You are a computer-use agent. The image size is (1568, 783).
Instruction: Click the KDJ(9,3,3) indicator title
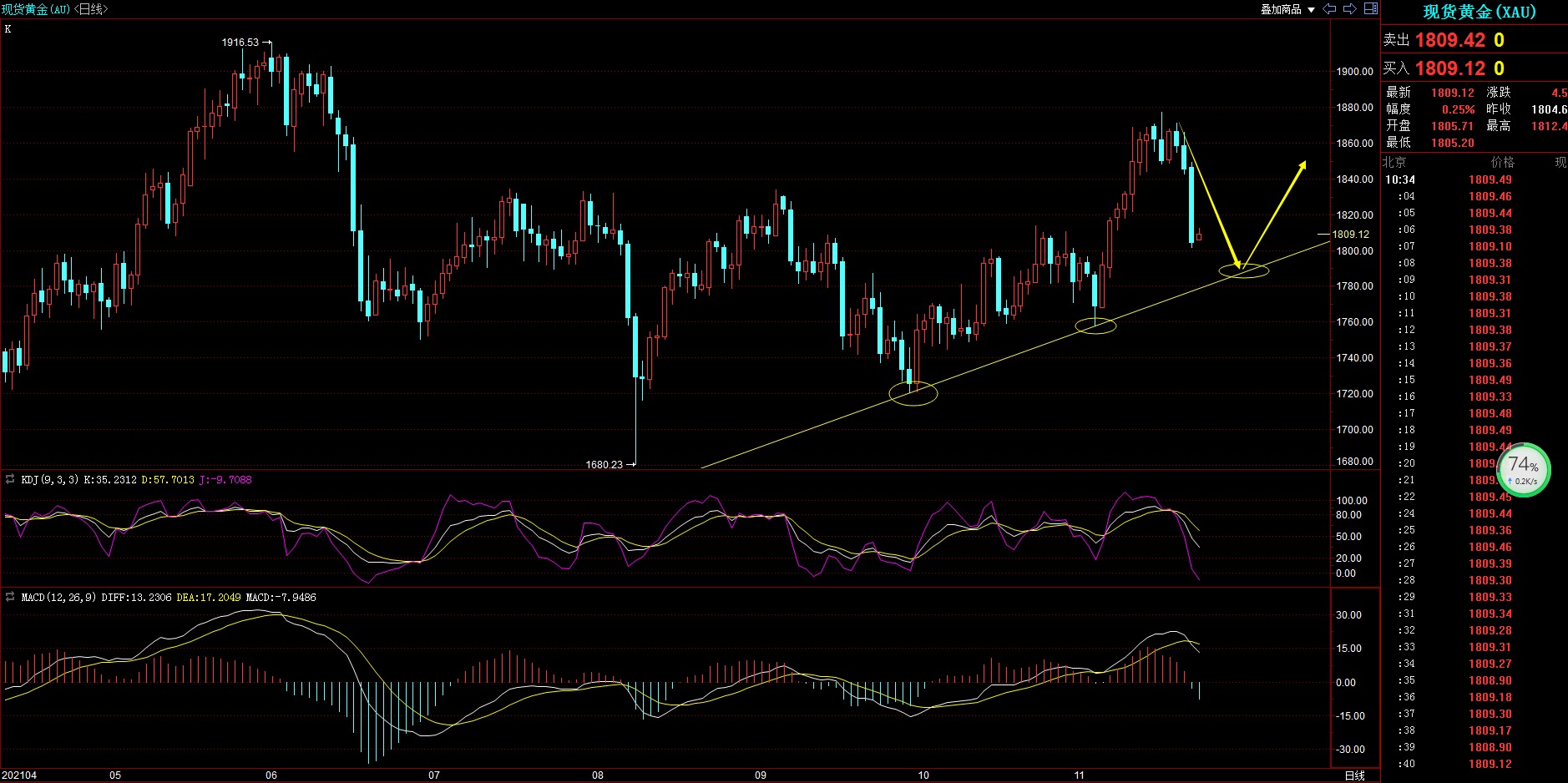point(49,480)
